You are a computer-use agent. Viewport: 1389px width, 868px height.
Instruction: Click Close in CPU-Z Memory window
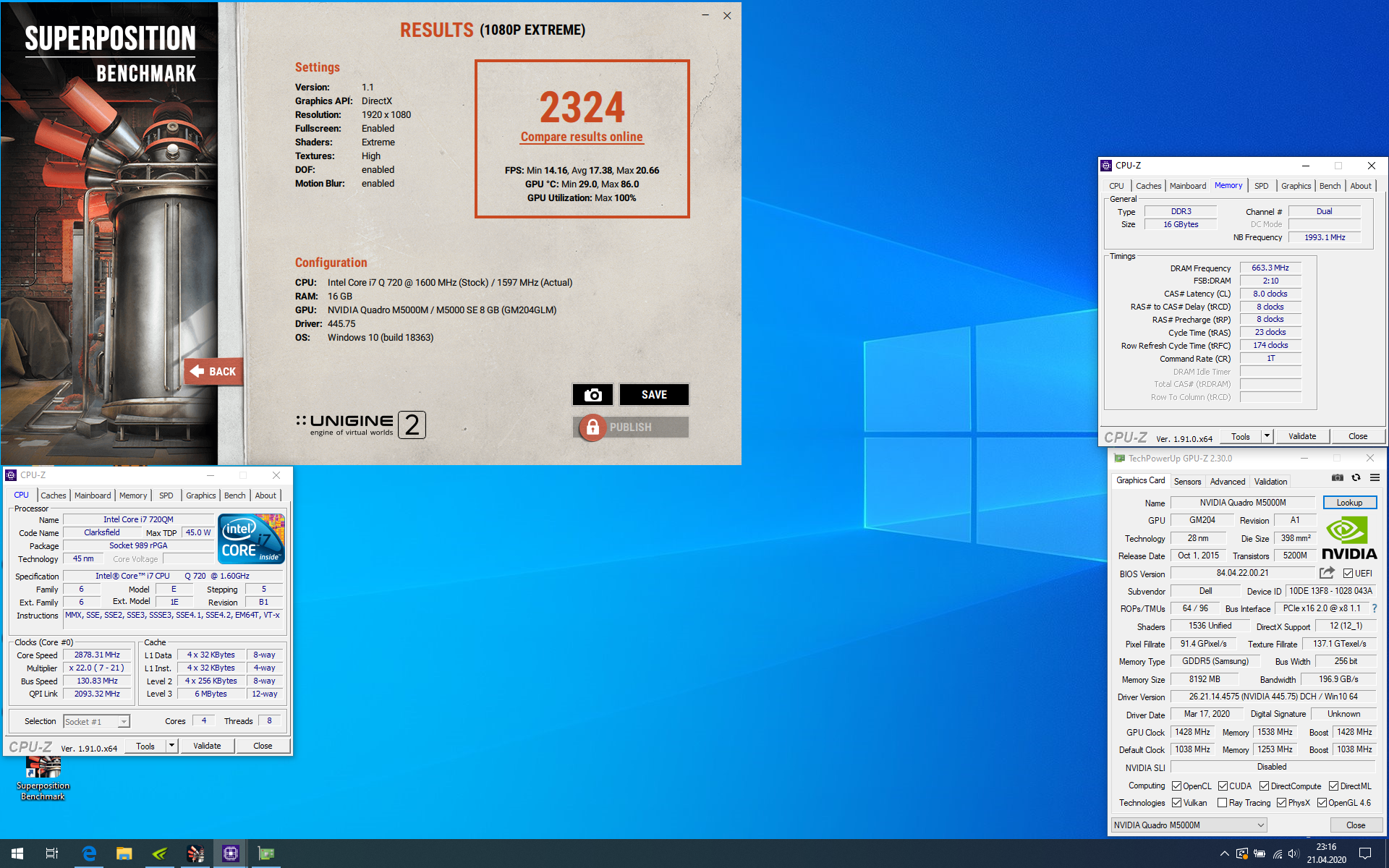click(1358, 436)
